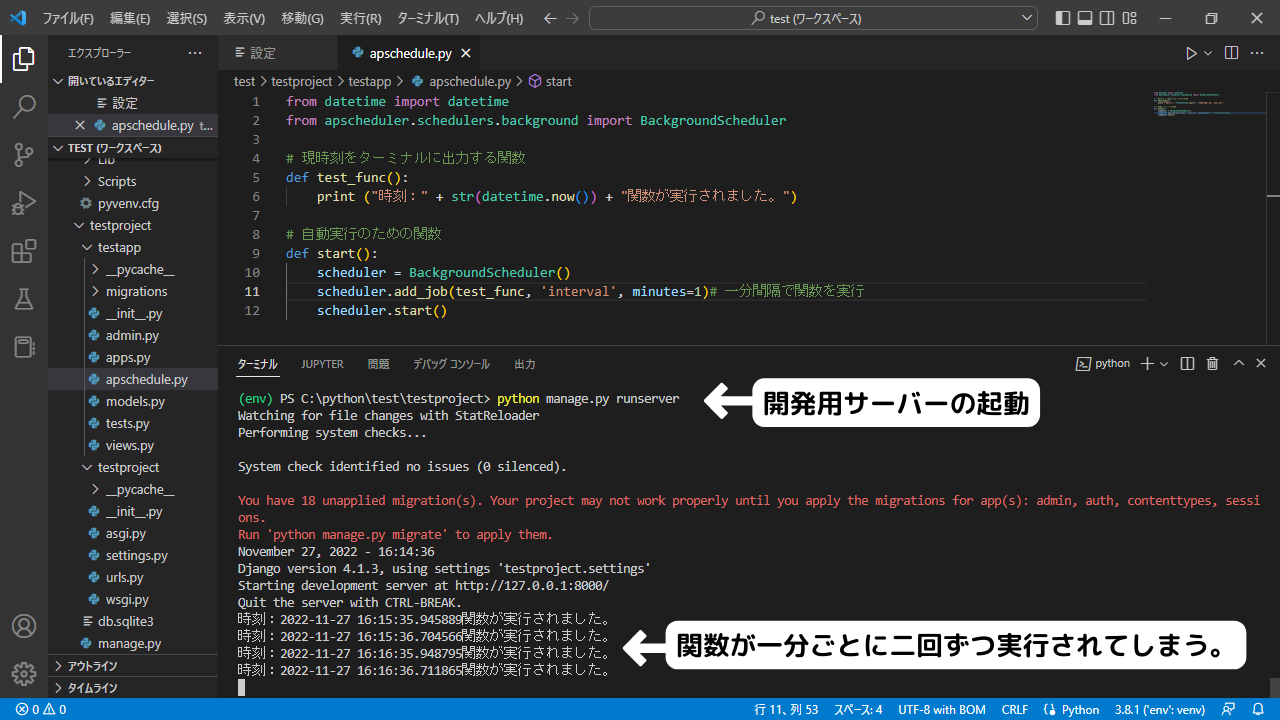Screen dimensions: 1280x720
Task: Maximize the panel with the up chevron
Action: point(1239,364)
